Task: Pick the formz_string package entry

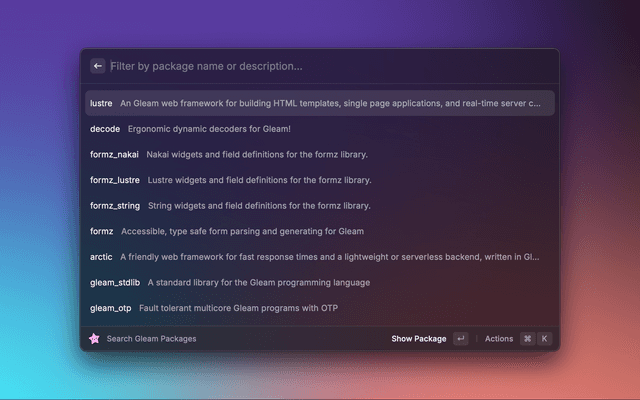Action: [x=115, y=206]
